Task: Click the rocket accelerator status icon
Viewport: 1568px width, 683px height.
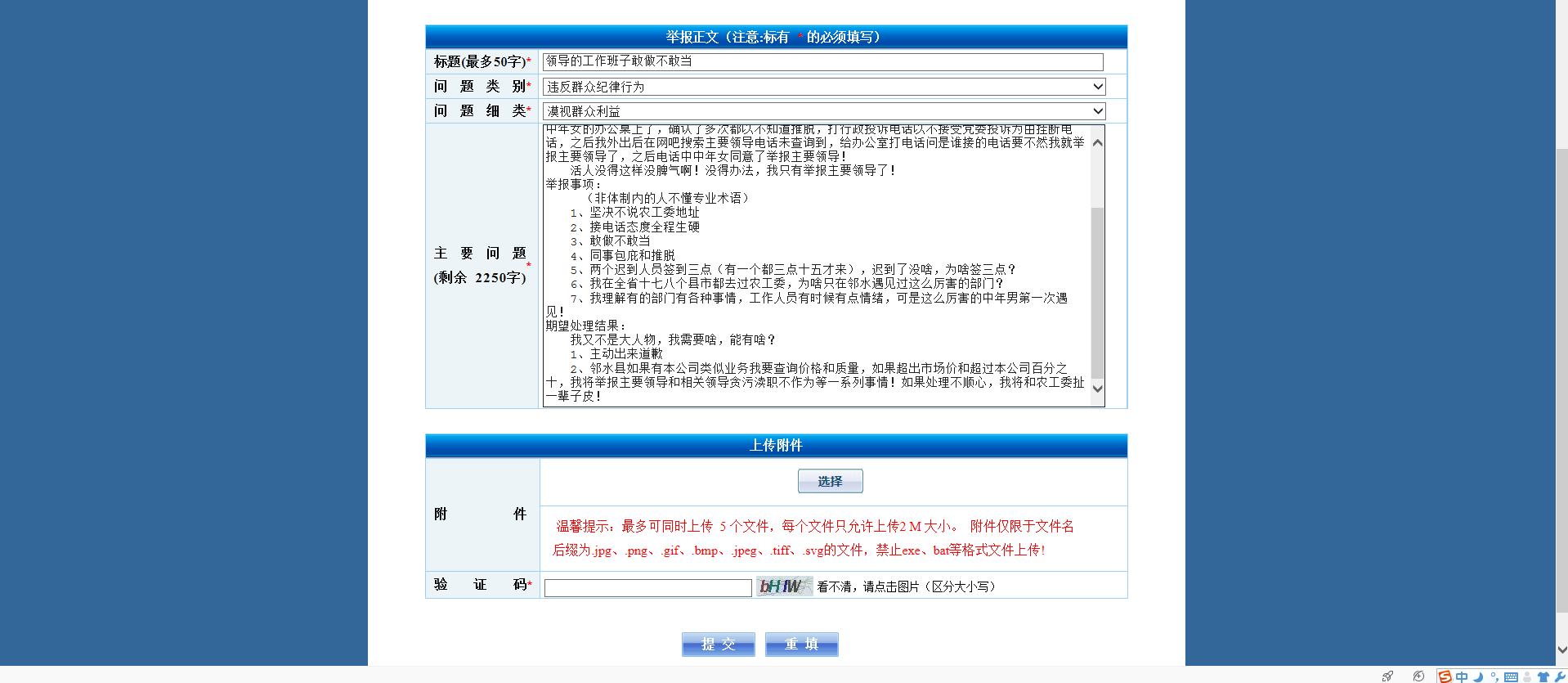Action: pos(1388,676)
